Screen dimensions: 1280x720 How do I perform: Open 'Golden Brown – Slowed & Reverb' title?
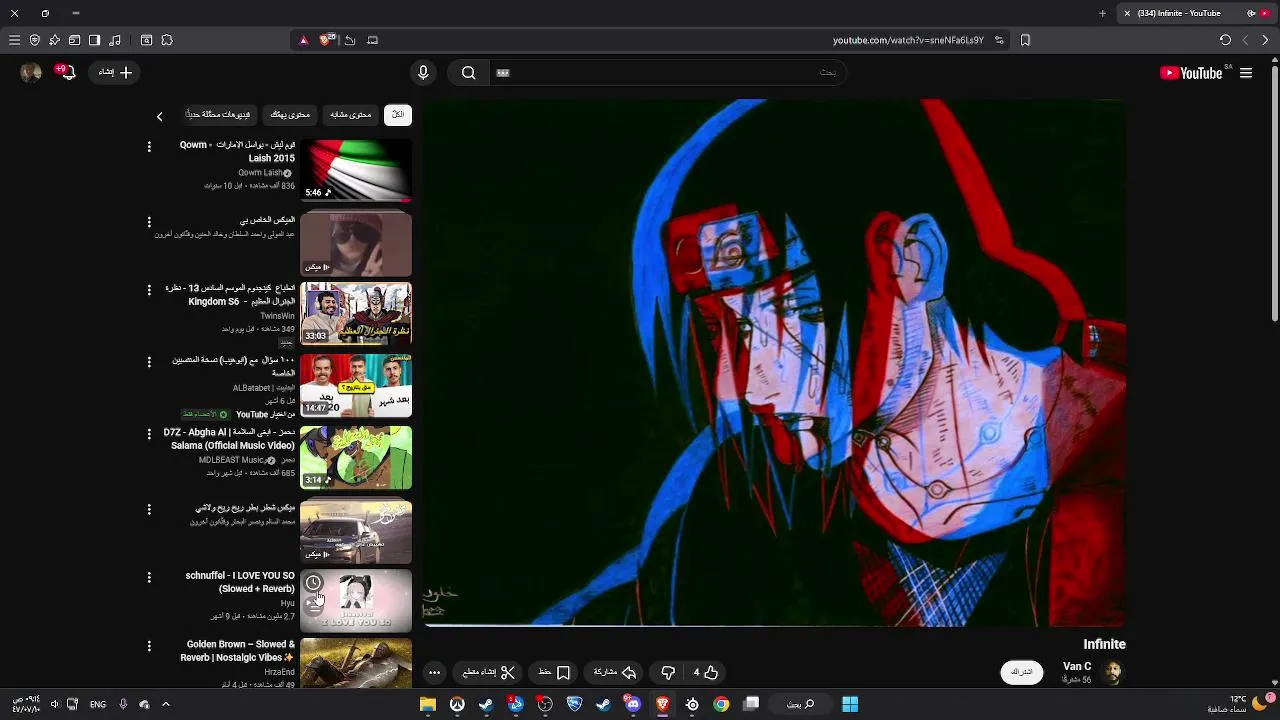238,651
